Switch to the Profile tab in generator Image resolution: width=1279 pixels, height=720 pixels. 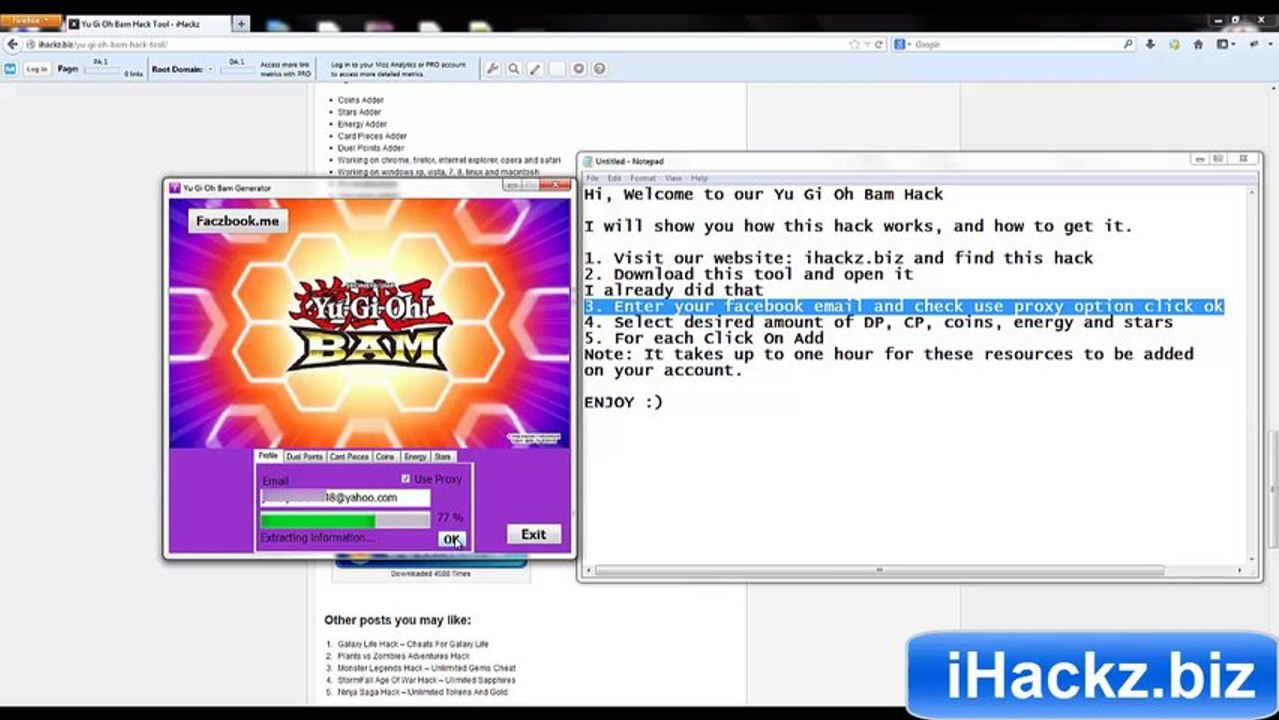[268, 456]
